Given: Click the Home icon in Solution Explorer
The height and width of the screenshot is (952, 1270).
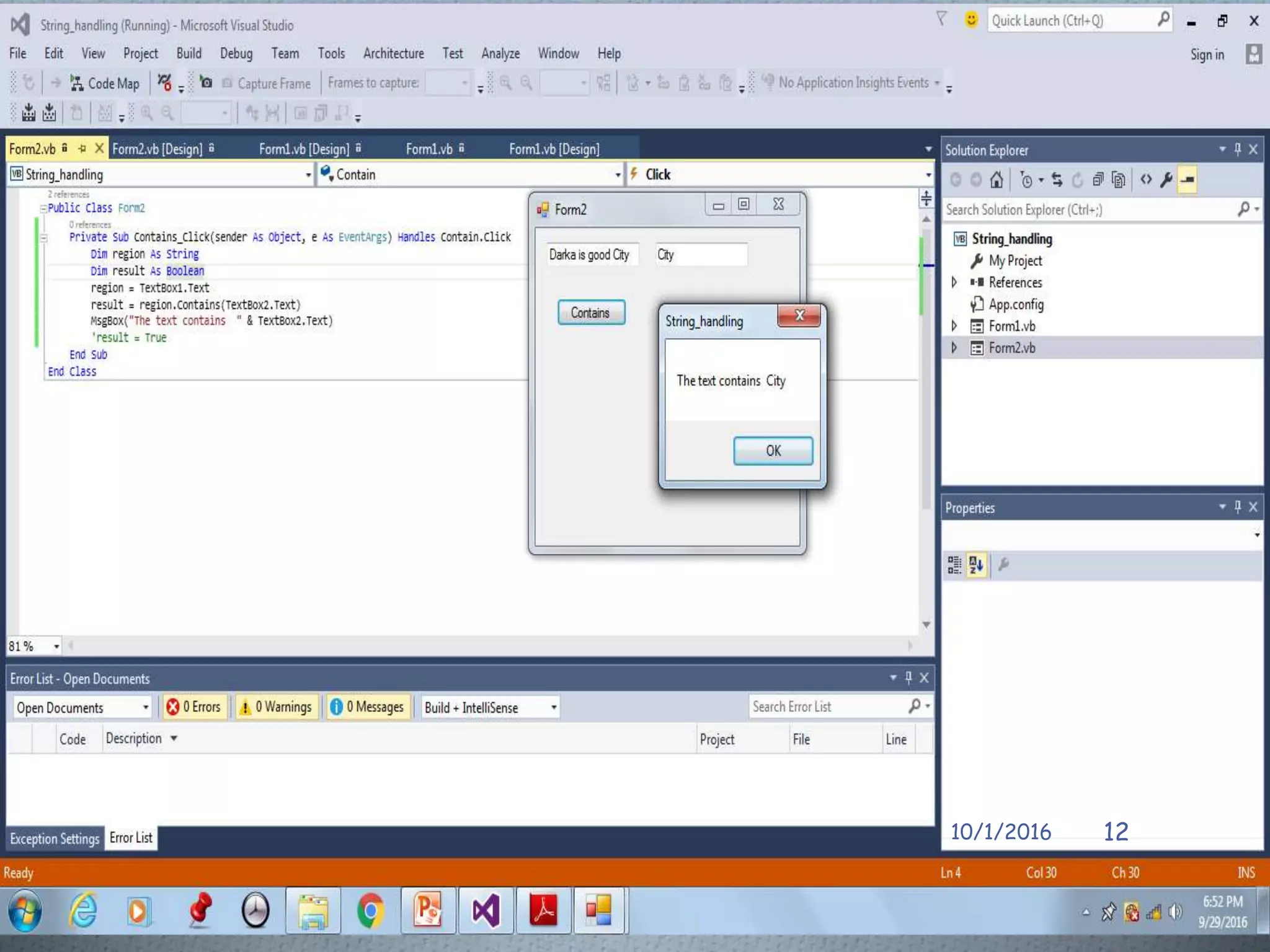Looking at the screenshot, I should [996, 180].
